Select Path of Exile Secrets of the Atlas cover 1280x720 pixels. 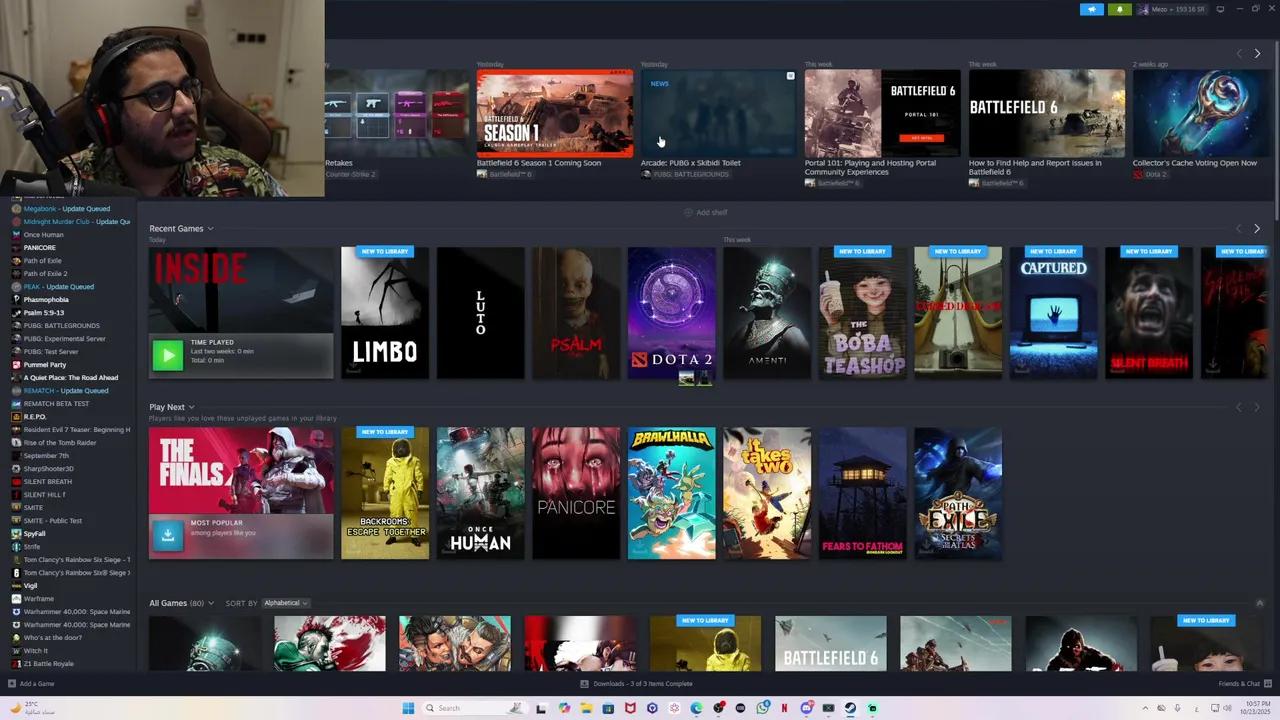(x=958, y=493)
